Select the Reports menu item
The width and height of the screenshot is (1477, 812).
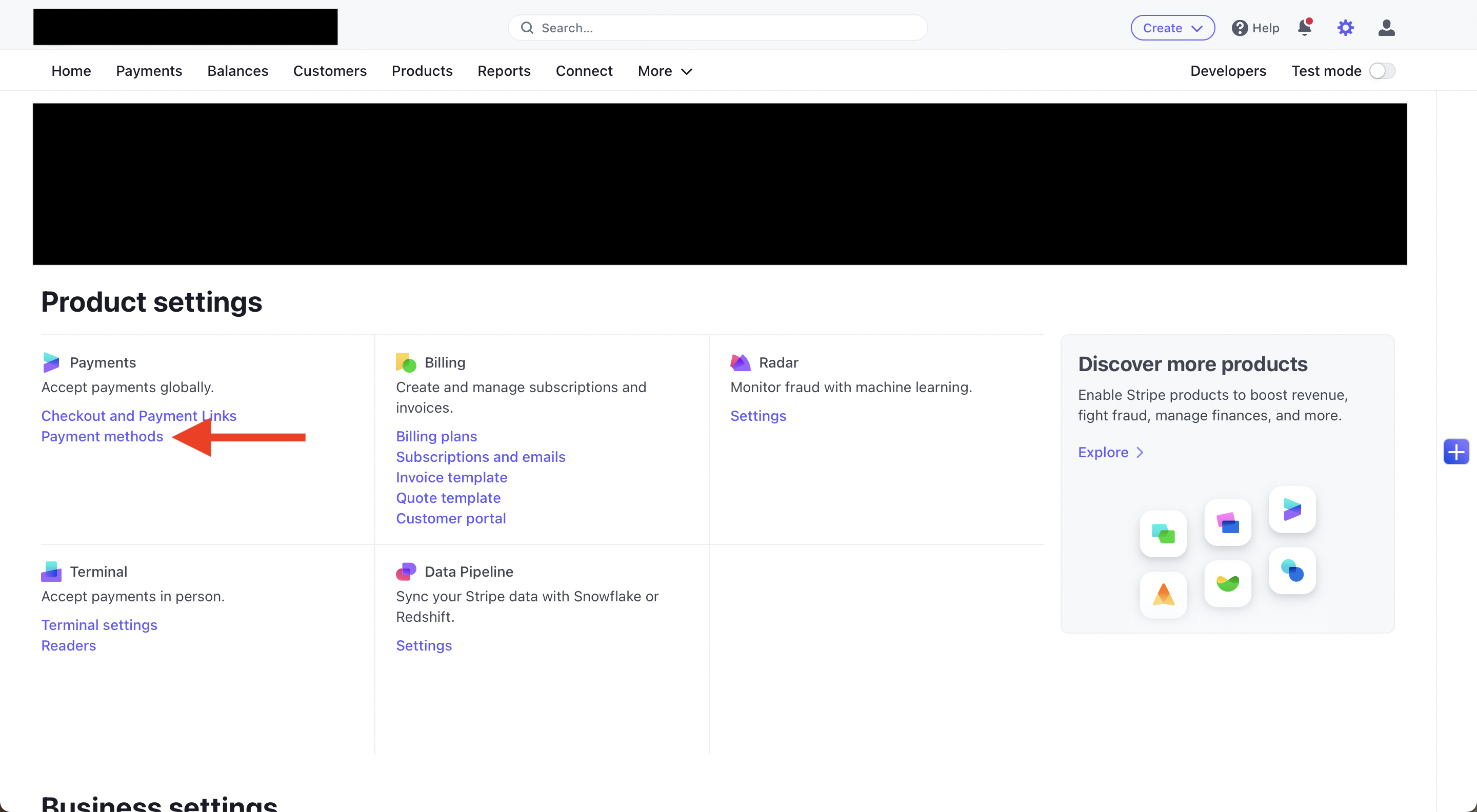pyautogui.click(x=504, y=70)
